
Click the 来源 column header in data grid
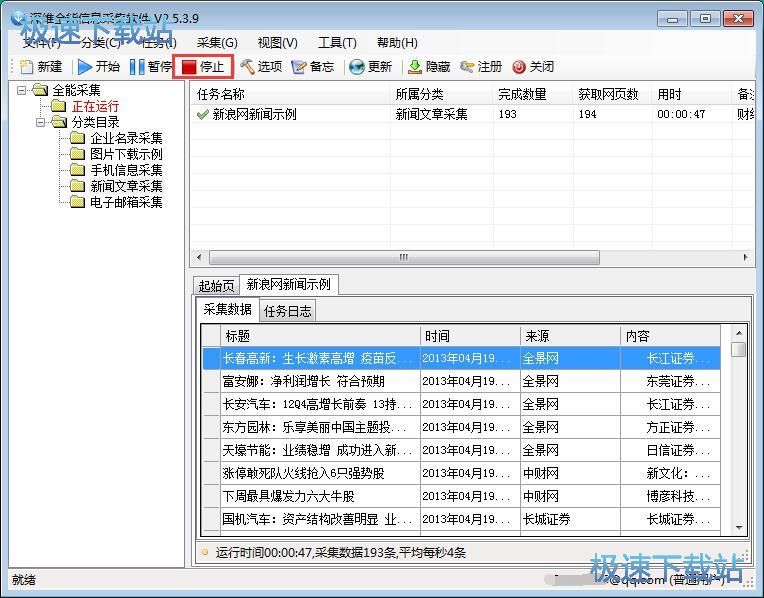point(571,336)
